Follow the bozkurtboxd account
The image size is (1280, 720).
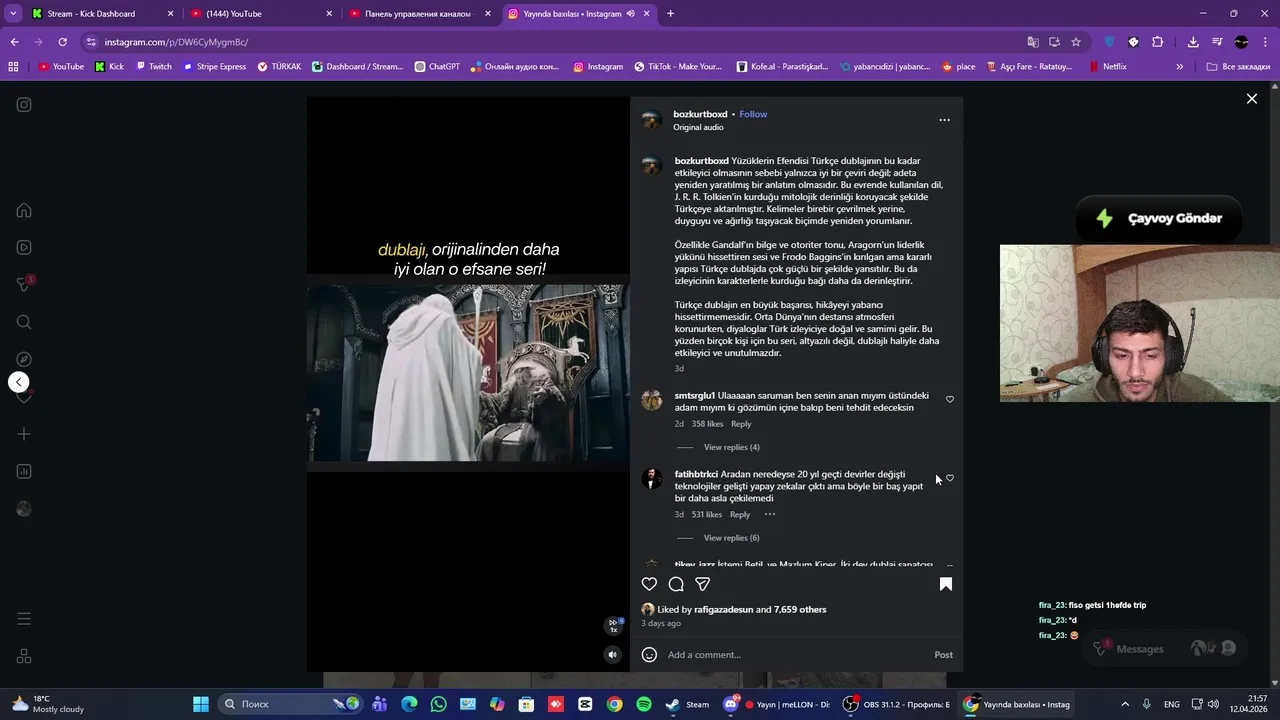pyautogui.click(x=753, y=114)
